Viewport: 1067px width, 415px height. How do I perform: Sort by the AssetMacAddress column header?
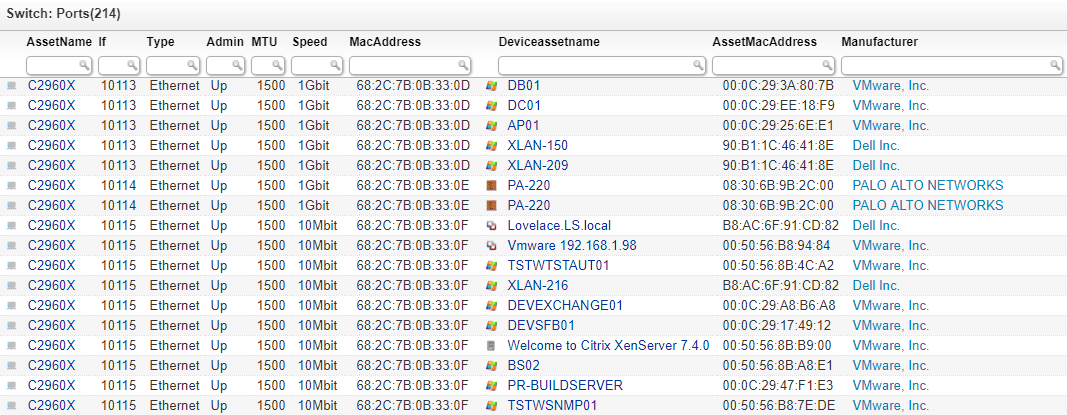765,42
